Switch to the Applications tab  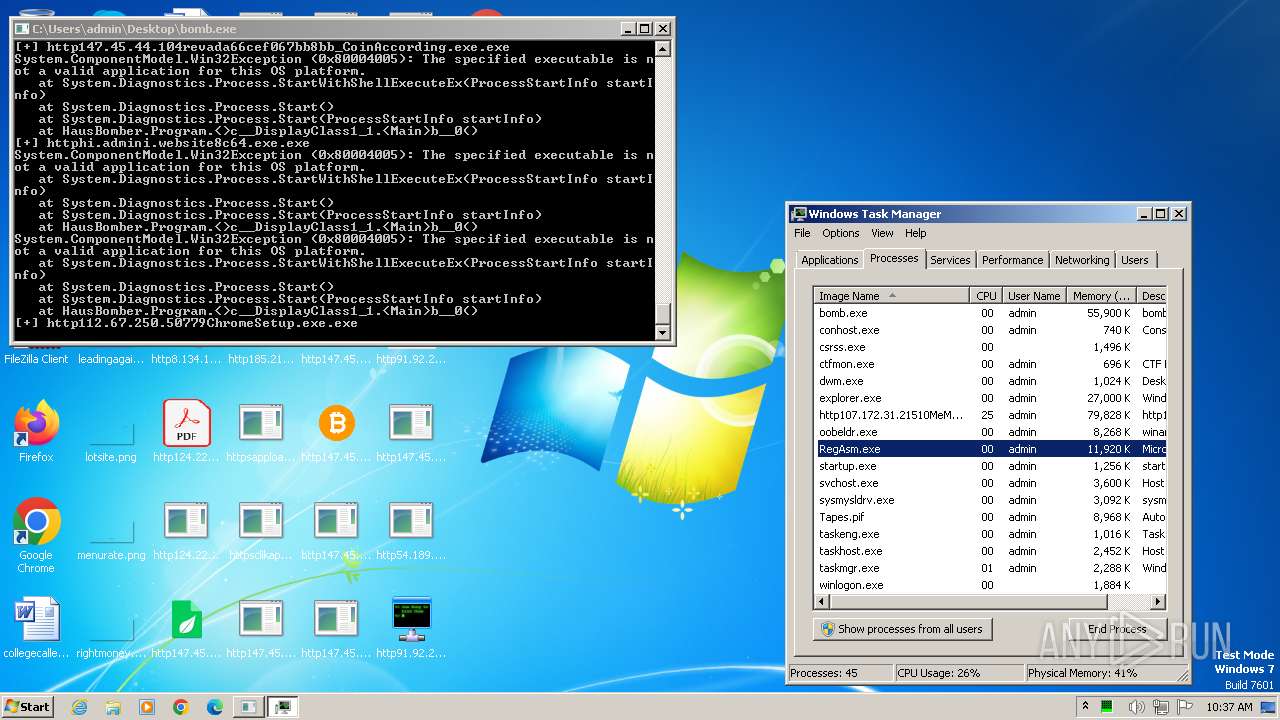coord(829,260)
